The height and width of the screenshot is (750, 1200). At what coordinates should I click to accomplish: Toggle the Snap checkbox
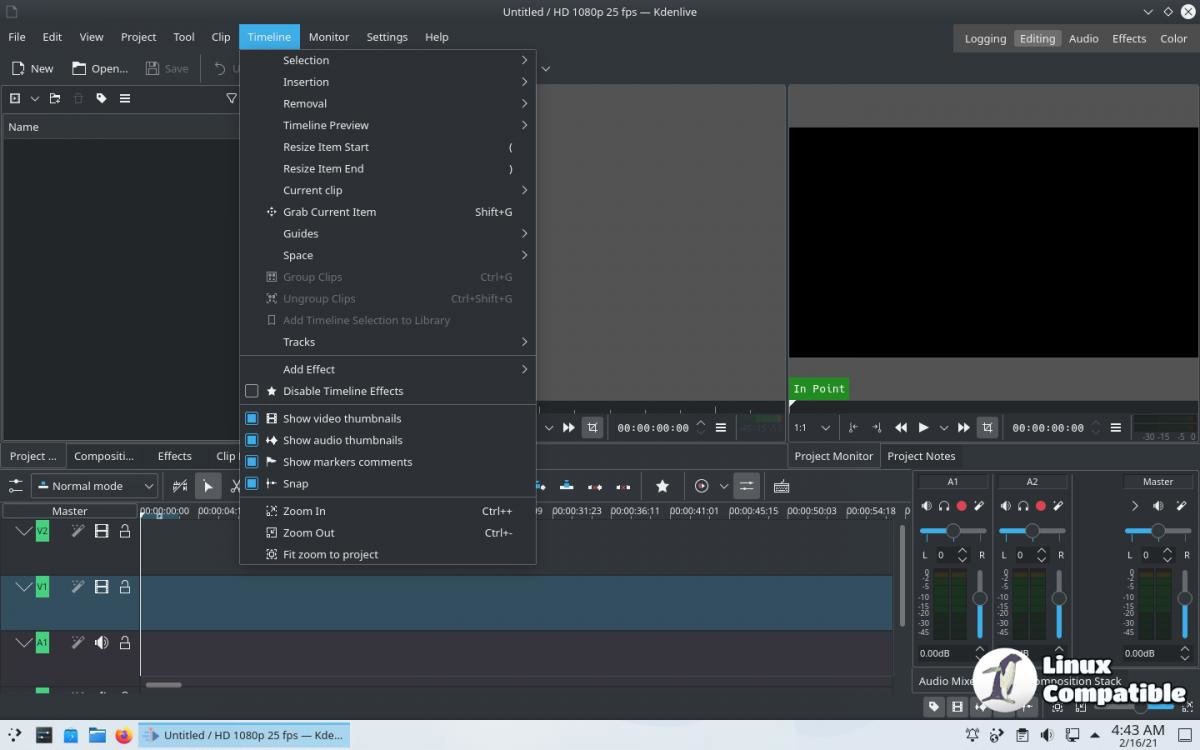(252, 484)
